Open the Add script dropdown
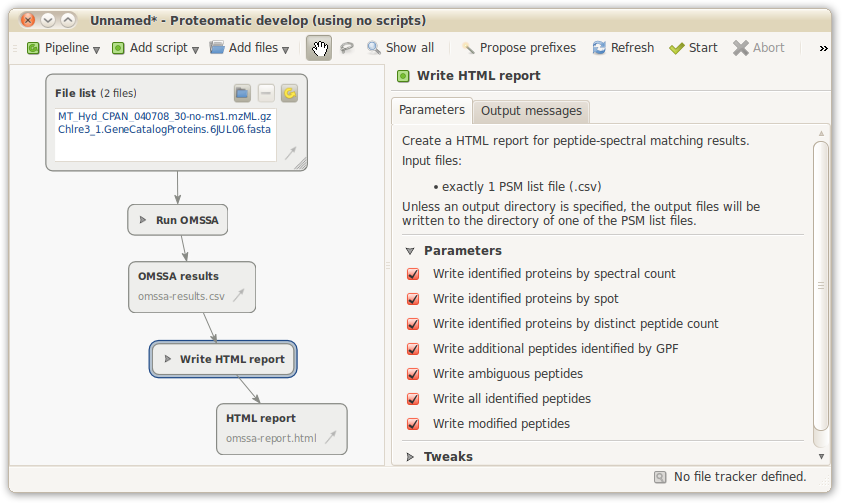This screenshot has width=842, height=503. click(x=155, y=48)
